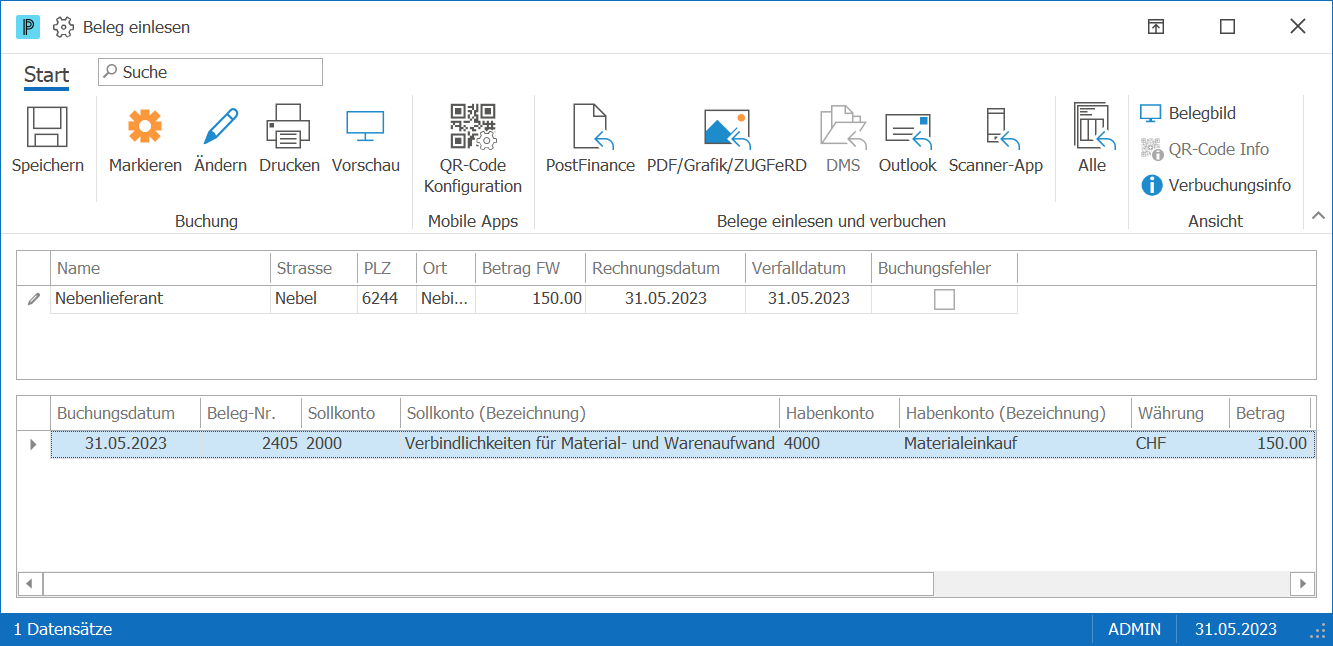This screenshot has height=646, width=1333.
Task: Click the Speichern save icon
Action: (47, 127)
